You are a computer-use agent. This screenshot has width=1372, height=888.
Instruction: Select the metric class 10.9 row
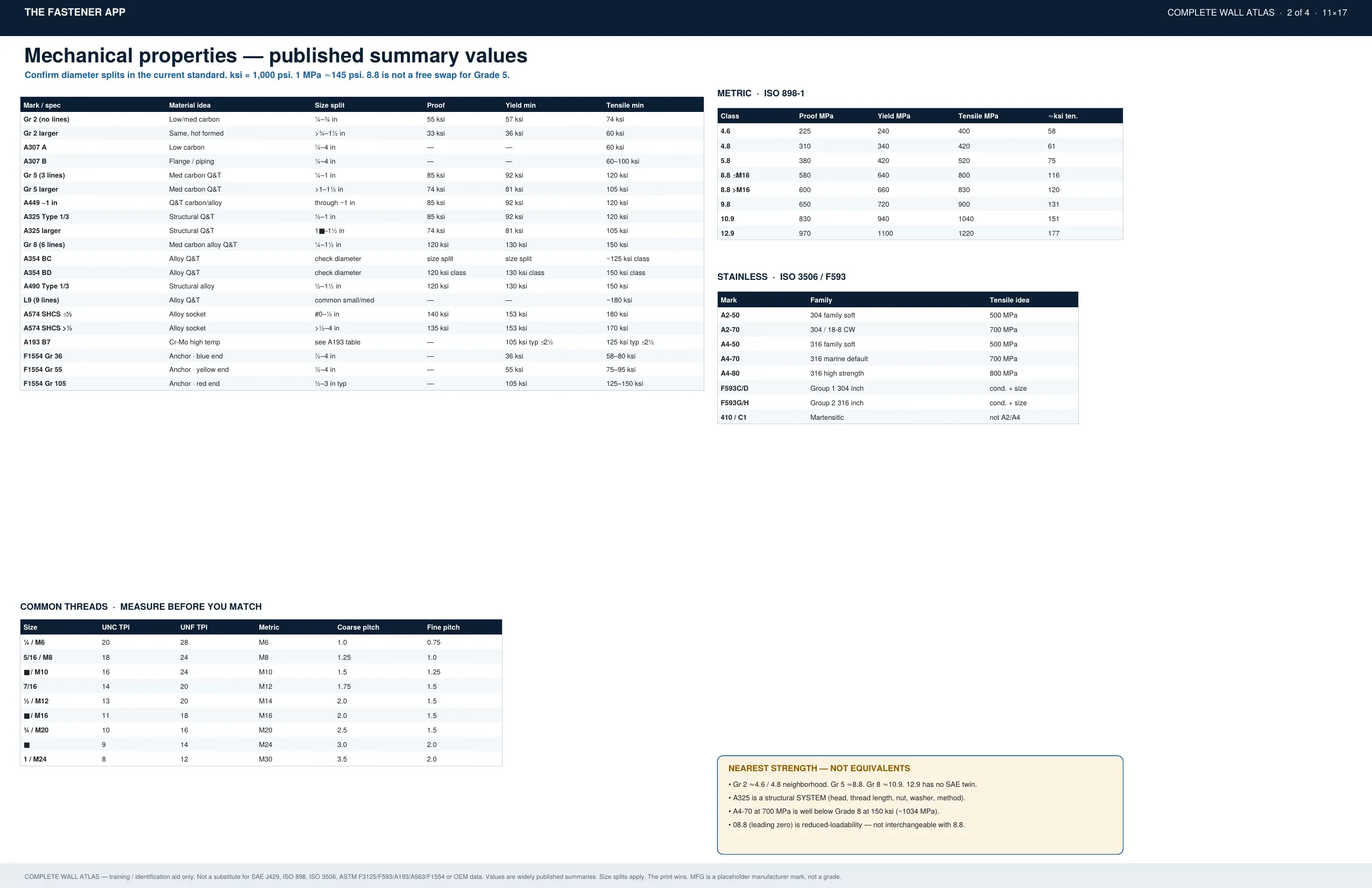(x=920, y=219)
